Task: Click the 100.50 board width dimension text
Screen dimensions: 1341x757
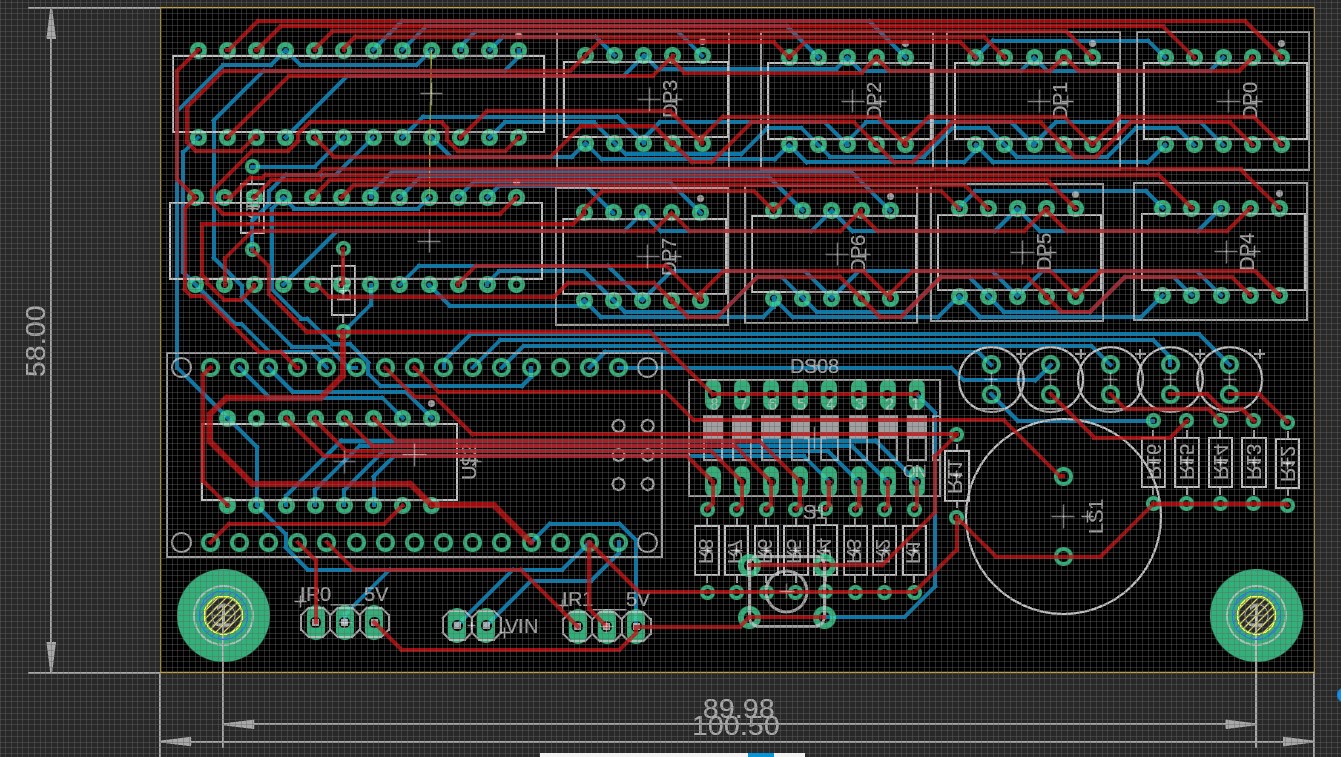Action: (x=735, y=727)
